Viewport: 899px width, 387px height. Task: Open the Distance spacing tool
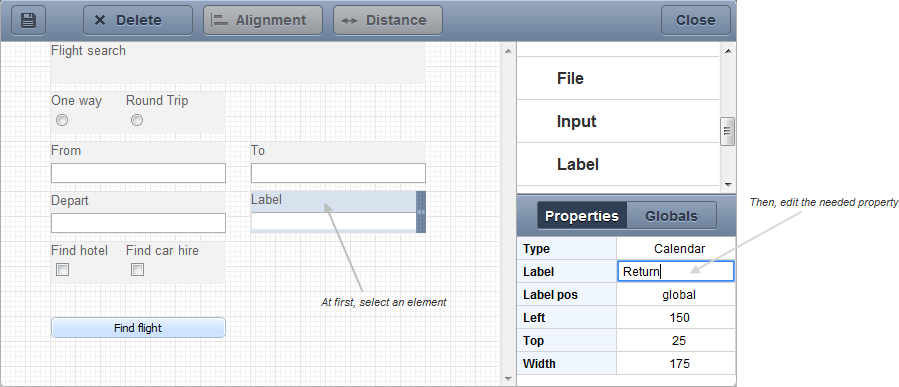388,20
